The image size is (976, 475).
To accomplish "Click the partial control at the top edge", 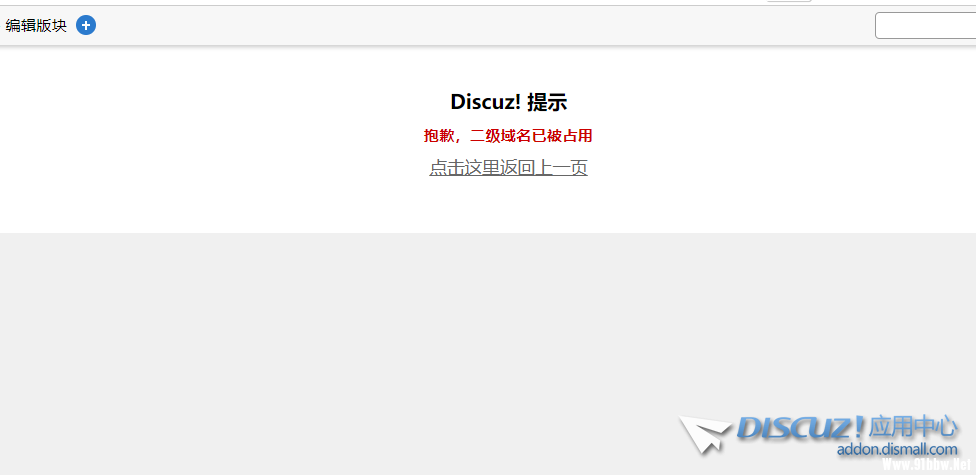I will coord(789,1).
